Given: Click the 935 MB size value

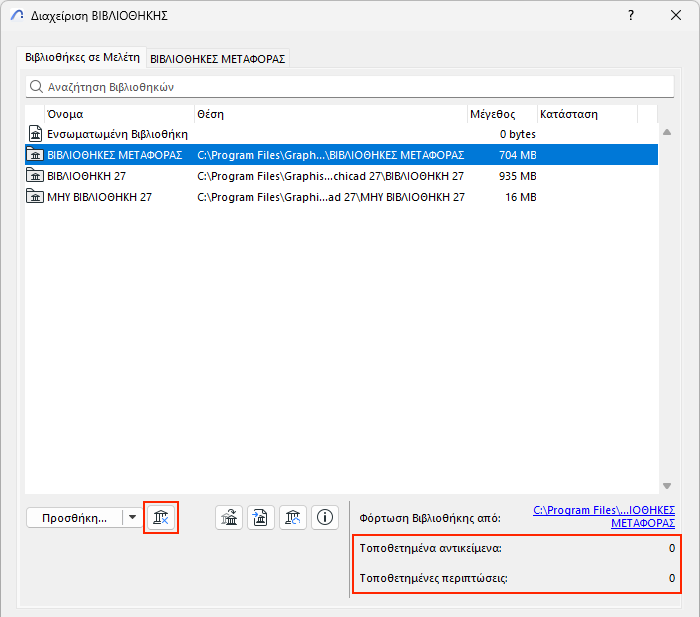Looking at the screenshot, I should 517,176.
